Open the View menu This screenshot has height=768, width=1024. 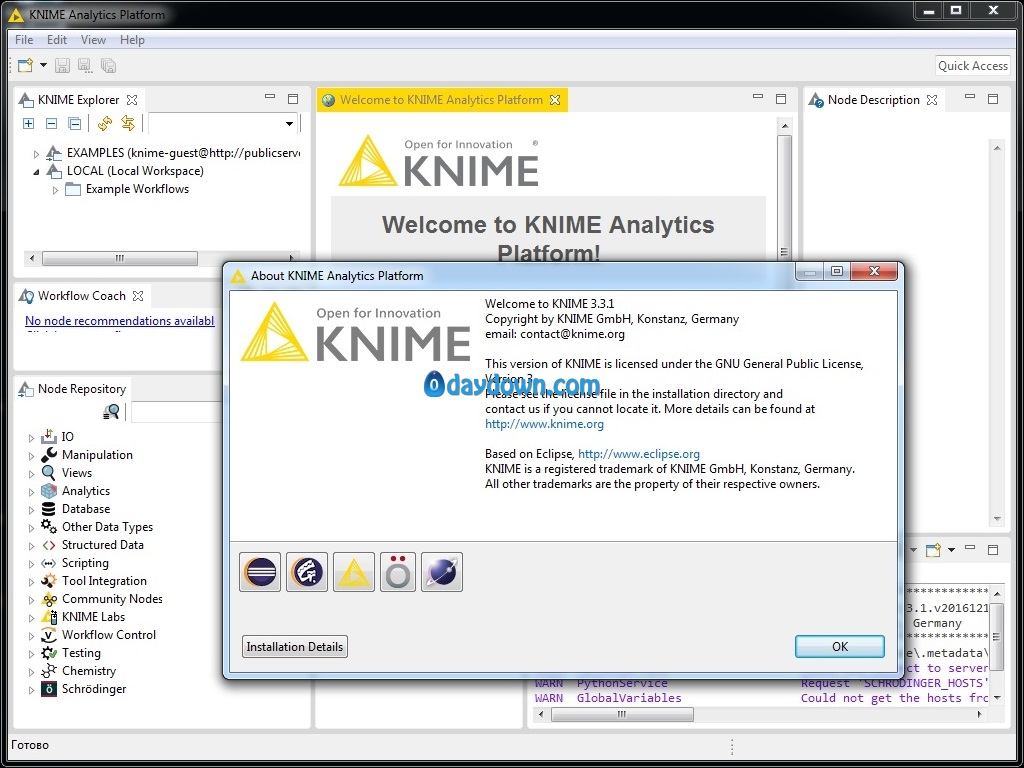[x=93, y=40]
